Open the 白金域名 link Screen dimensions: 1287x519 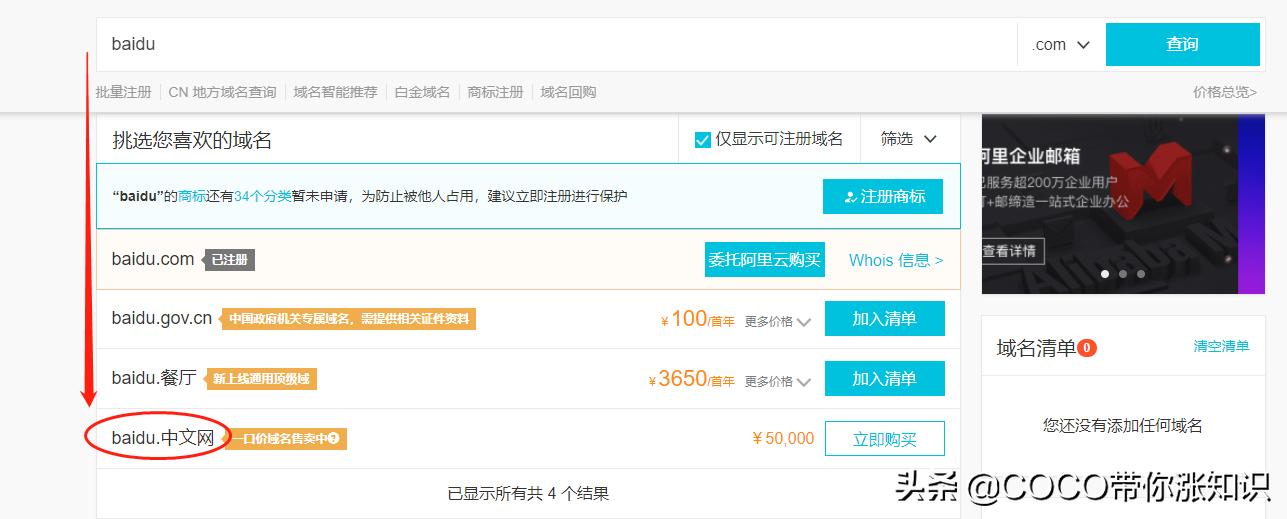[422, 92]
